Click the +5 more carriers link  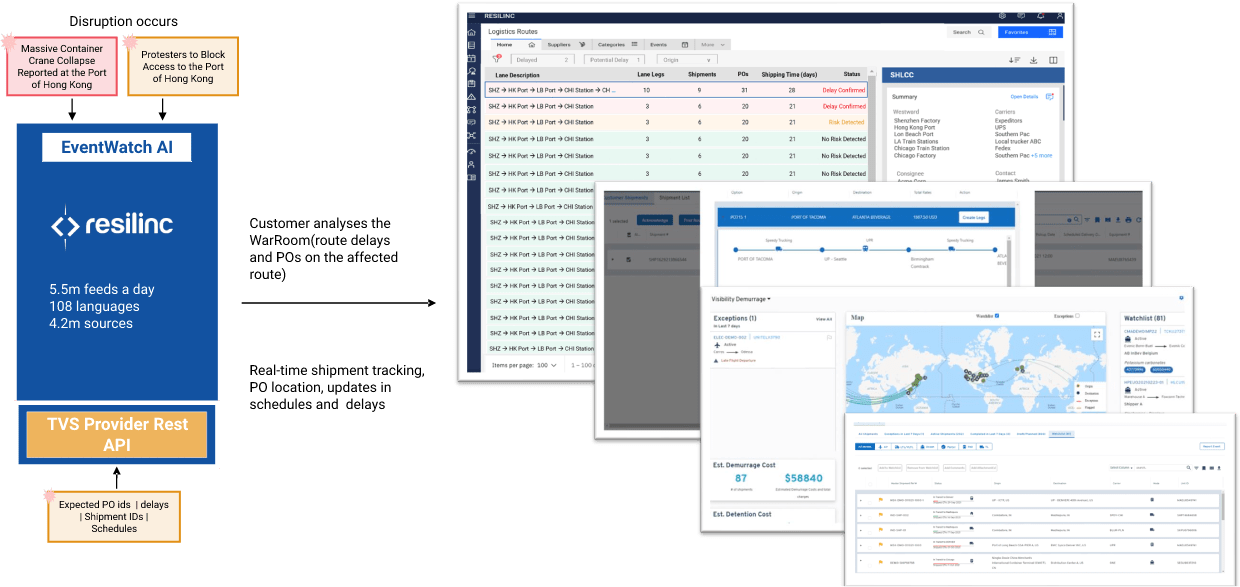(1042, 156)
